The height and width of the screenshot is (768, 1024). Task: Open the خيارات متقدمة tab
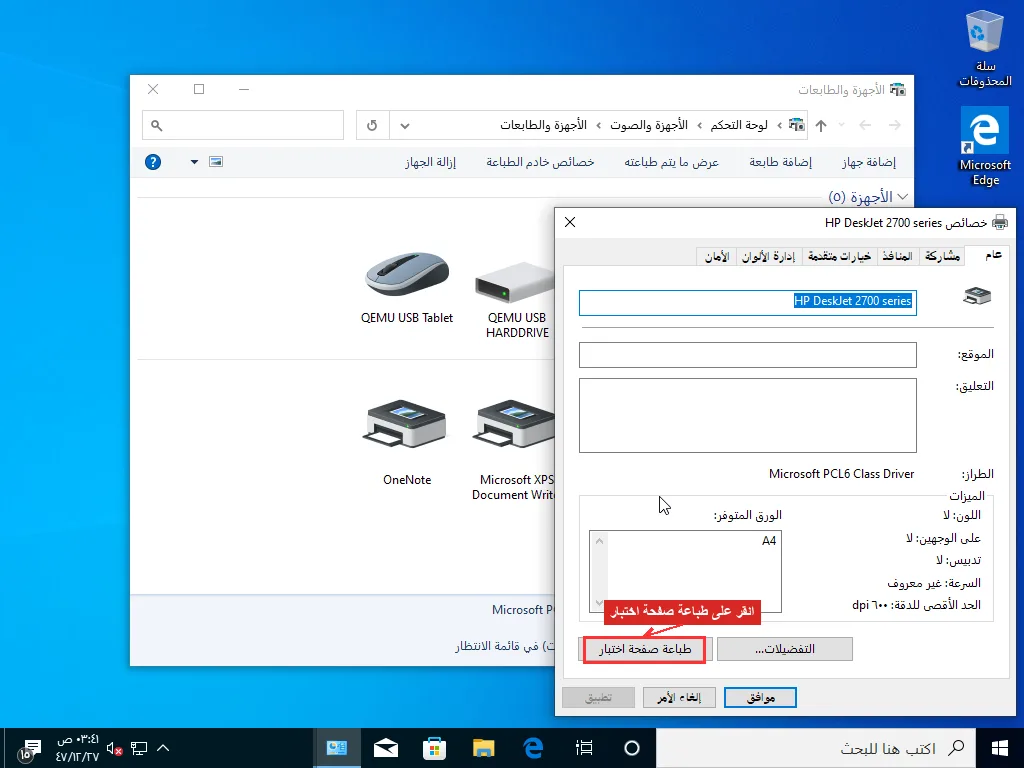839,257
